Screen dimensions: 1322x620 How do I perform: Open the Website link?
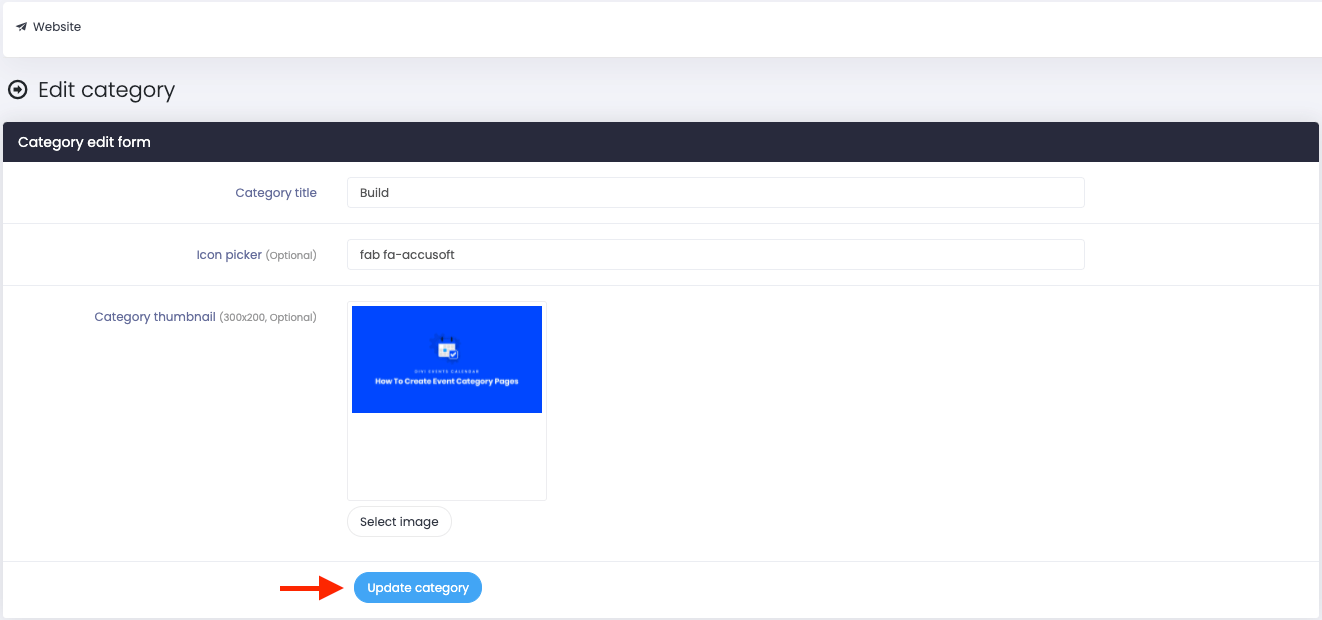tap(57, 27)
